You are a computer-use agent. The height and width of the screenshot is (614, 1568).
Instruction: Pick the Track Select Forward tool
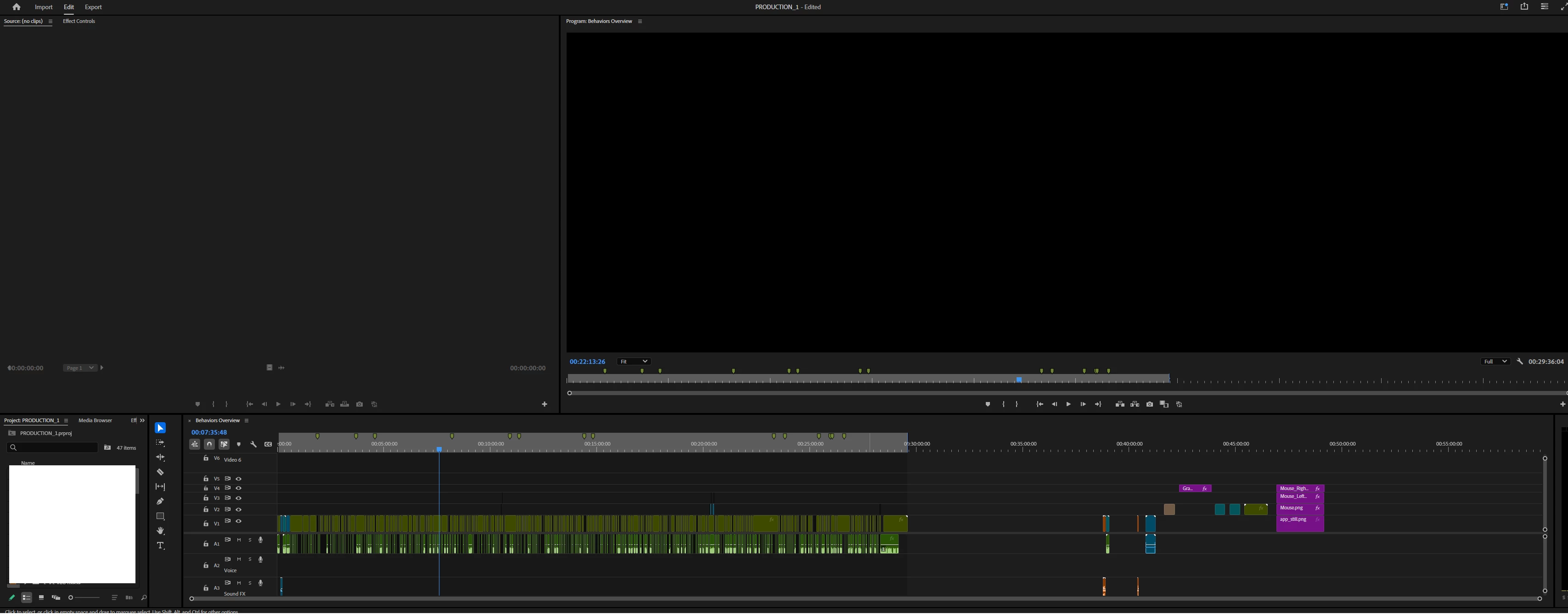[160, 443]
